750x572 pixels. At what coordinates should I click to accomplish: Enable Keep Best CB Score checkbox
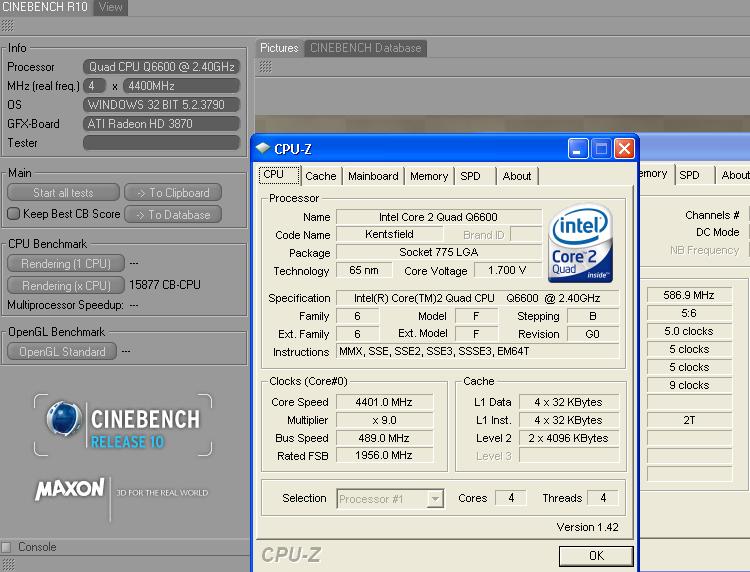pyautogui.click(x=13, y=214)
